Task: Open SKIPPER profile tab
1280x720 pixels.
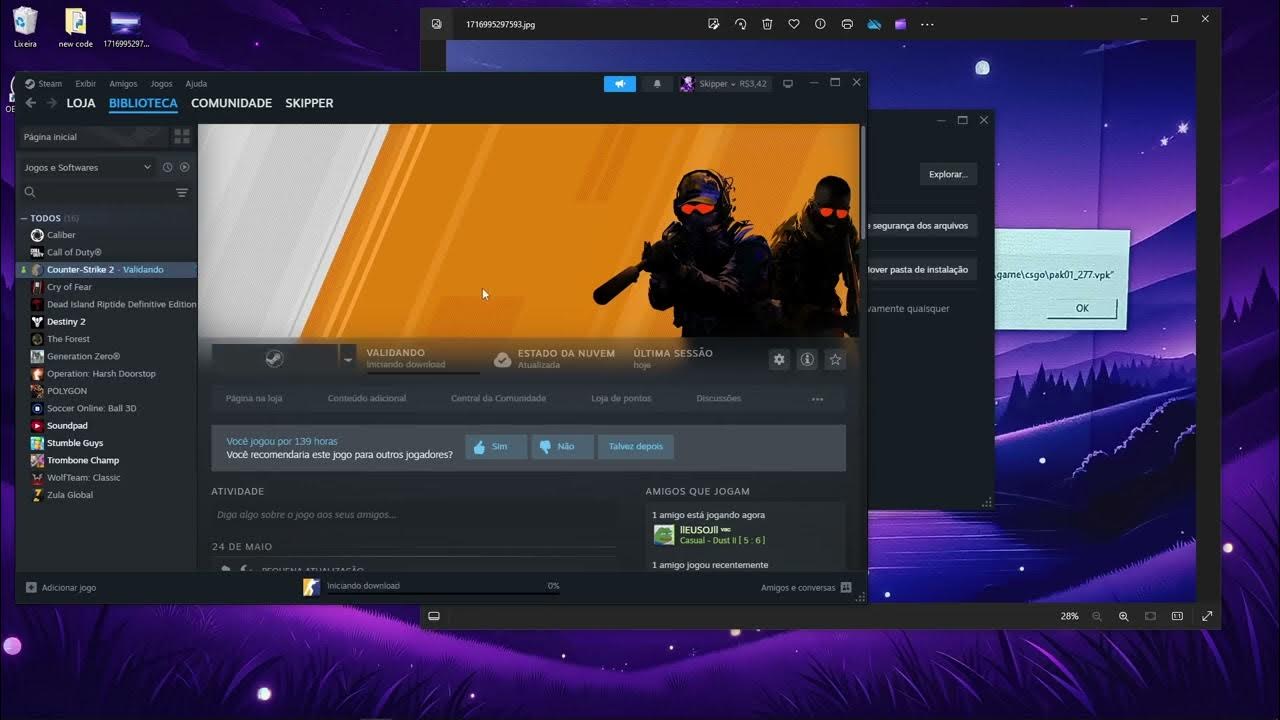Action: pos(309,103)
